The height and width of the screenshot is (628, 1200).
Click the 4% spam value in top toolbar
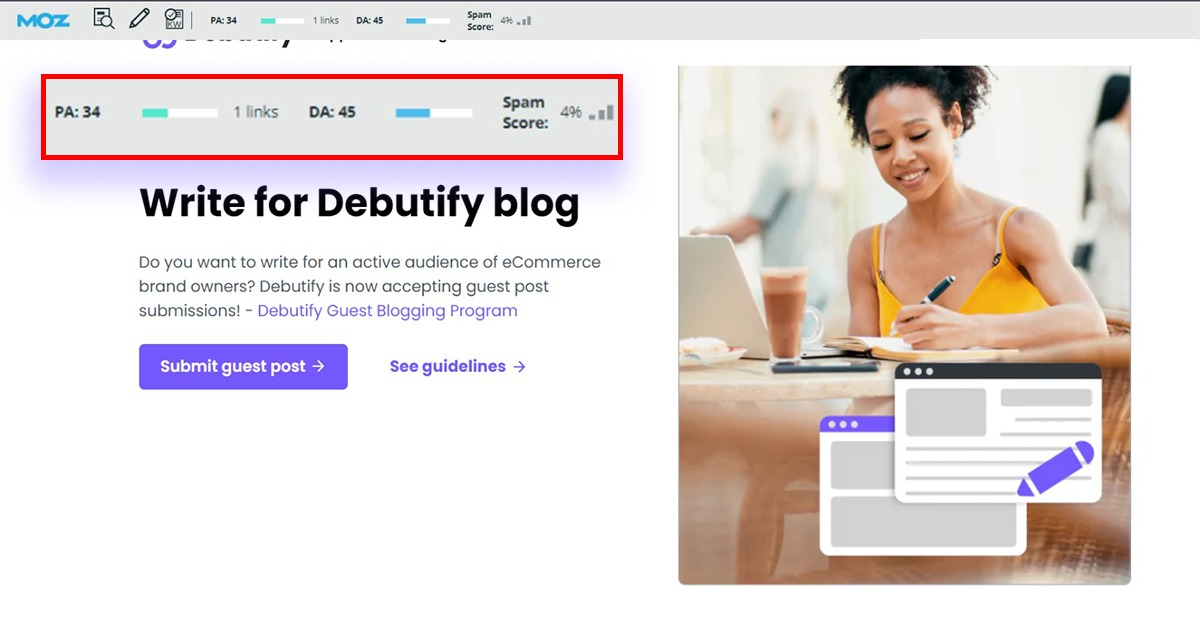pyautogui.click(x=507, y=20)
